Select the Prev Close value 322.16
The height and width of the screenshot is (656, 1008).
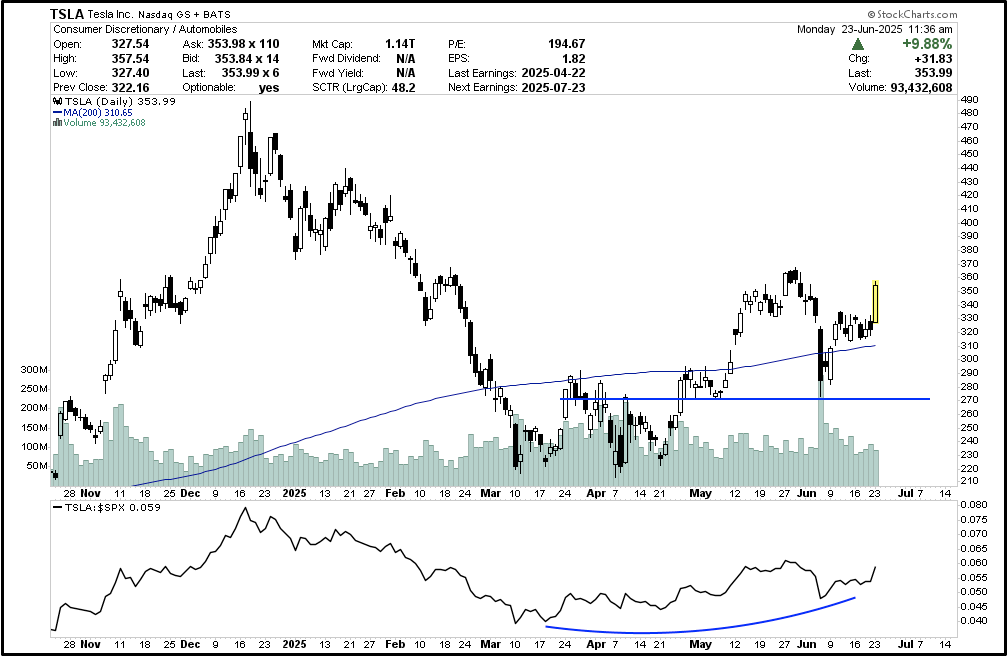coord(130,87)
